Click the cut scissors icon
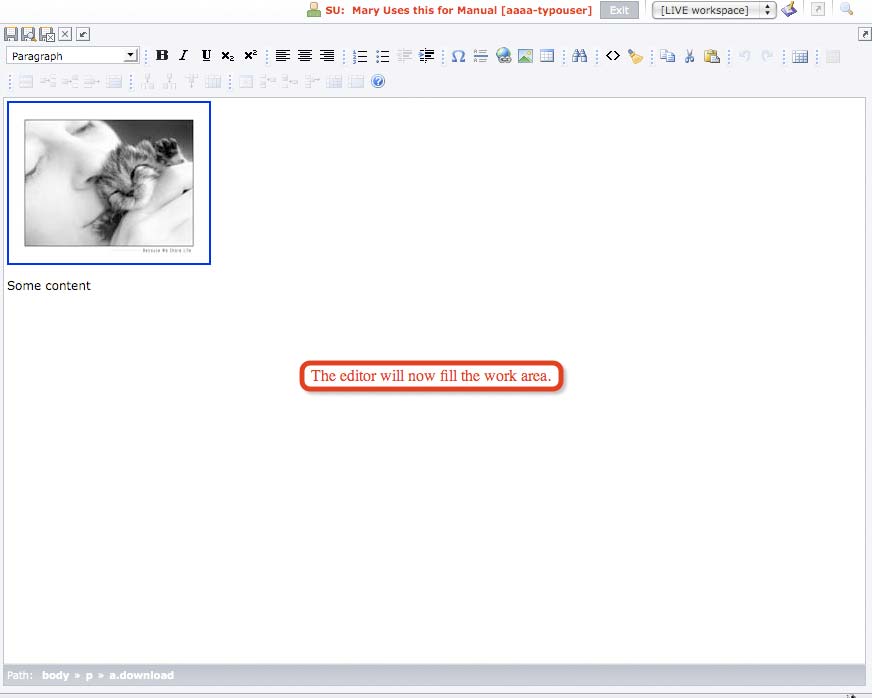 tap(689, 56)
